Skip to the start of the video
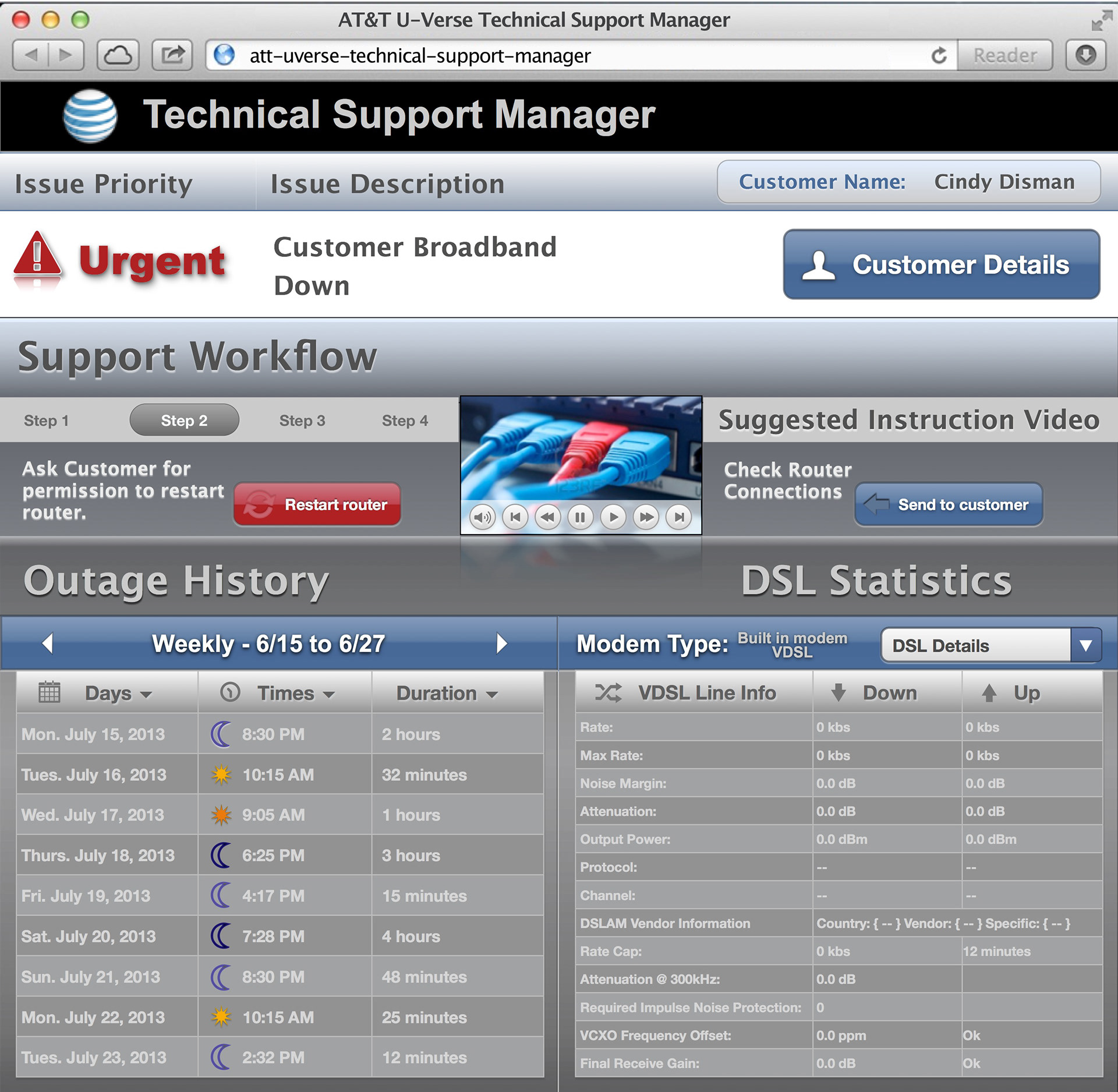 (x=515, y=517)
